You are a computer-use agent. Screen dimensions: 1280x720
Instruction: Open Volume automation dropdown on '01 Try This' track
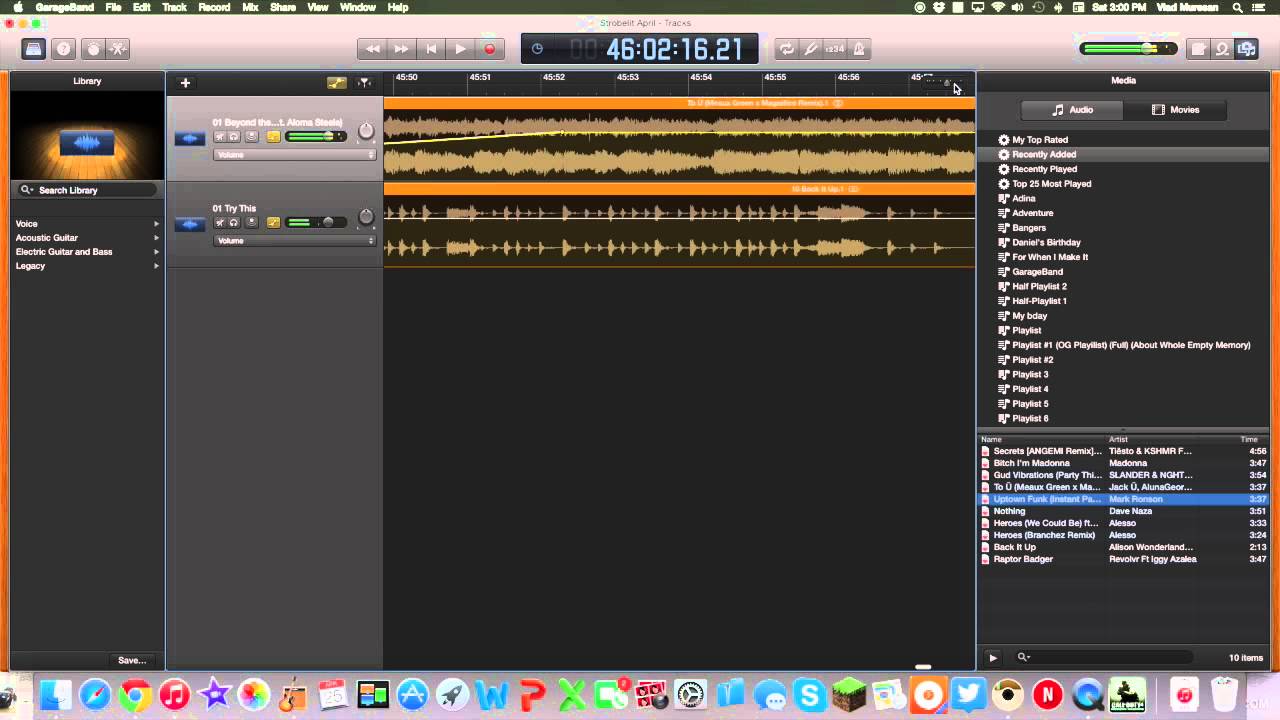point(294,241)
